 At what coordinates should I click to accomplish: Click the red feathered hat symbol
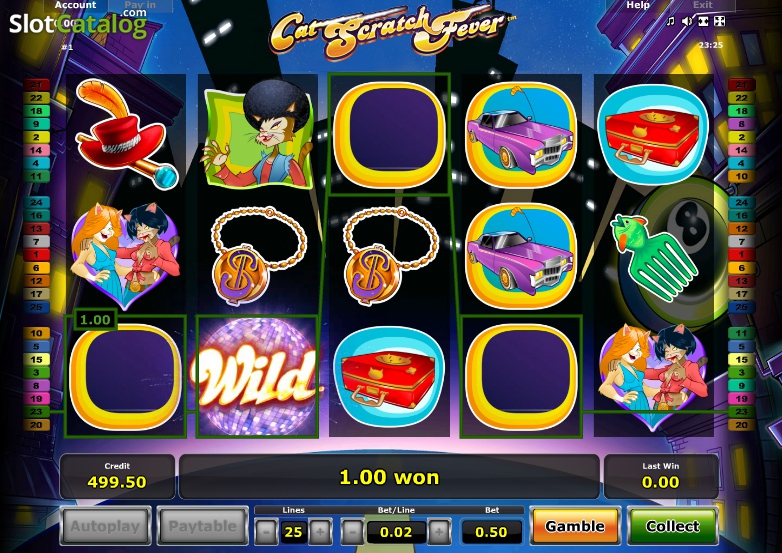point(125,135)
